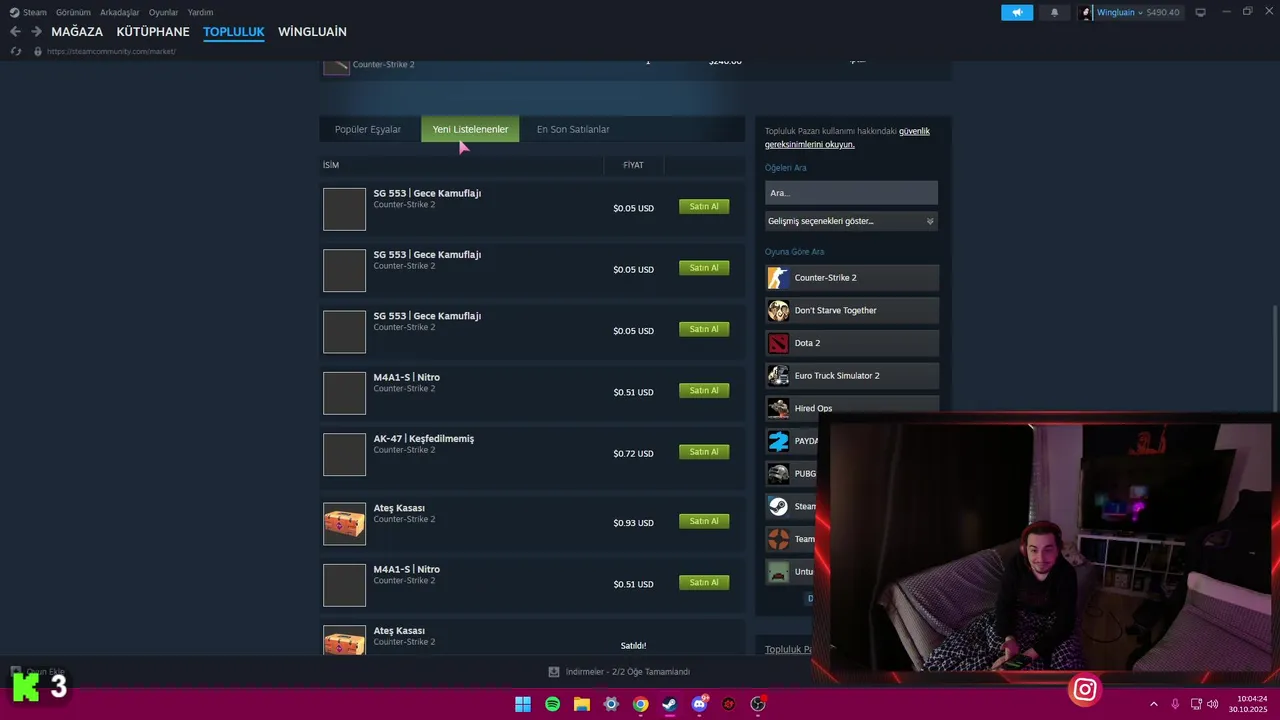1280x720 pixels.
Task: Select the PAYDAY game icon
Action: pos(778,441)
